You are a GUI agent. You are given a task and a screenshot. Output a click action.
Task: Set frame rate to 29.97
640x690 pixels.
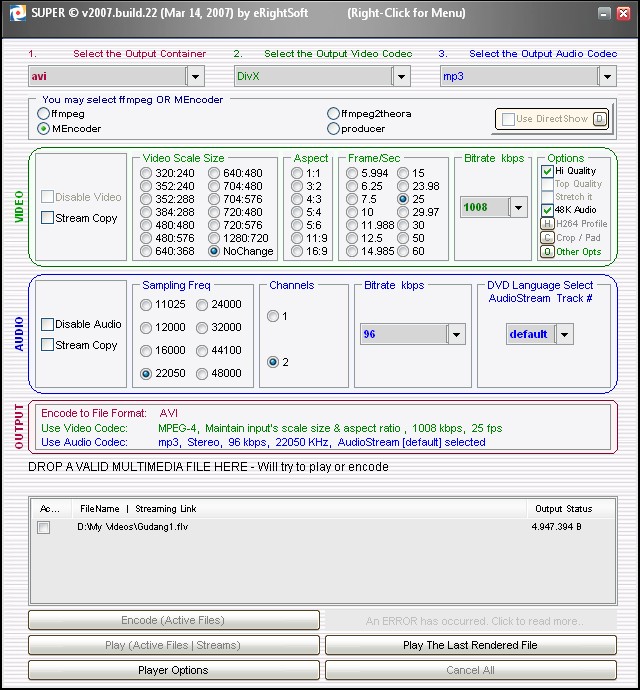click(403, 212)
